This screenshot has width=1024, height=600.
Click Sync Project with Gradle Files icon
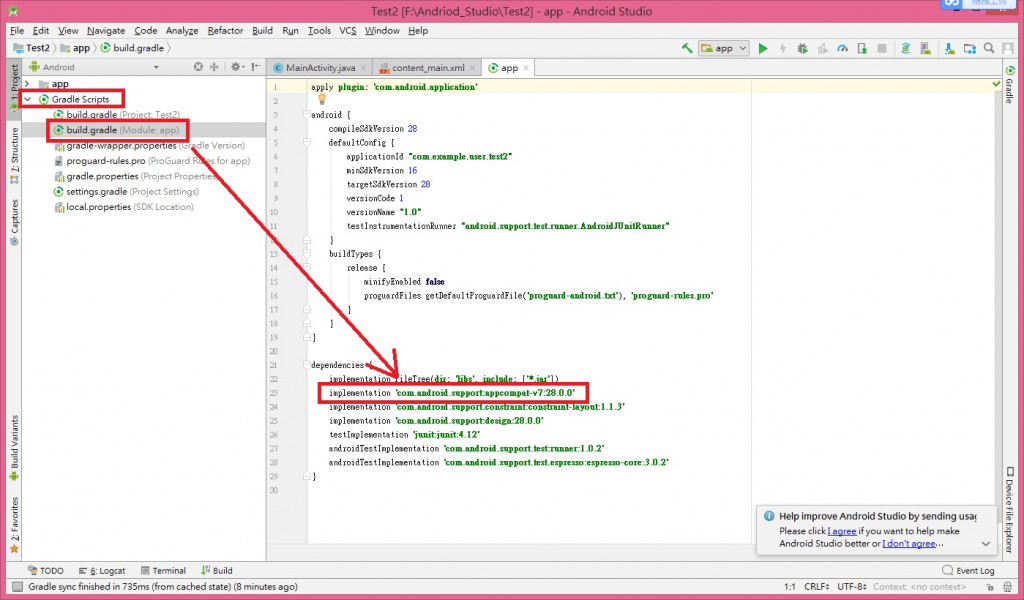pos(905,48)
